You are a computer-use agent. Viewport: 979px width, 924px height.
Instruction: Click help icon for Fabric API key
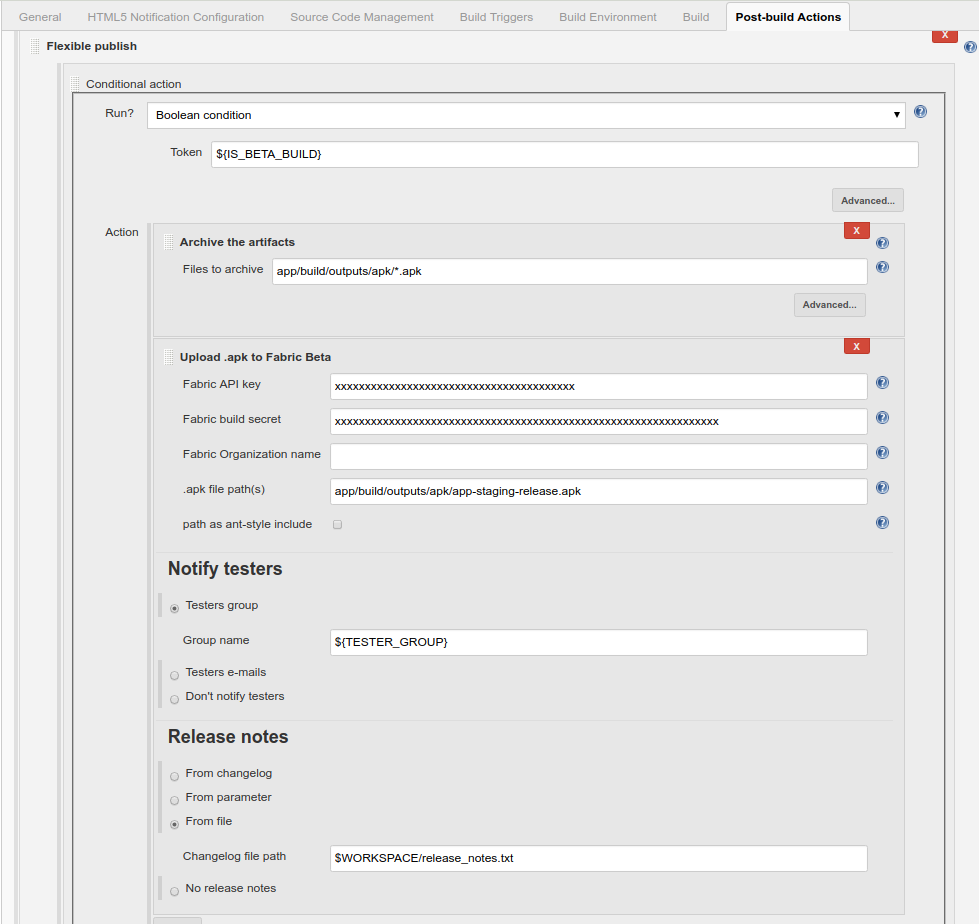pyautogui.click(x=882, y=383)
